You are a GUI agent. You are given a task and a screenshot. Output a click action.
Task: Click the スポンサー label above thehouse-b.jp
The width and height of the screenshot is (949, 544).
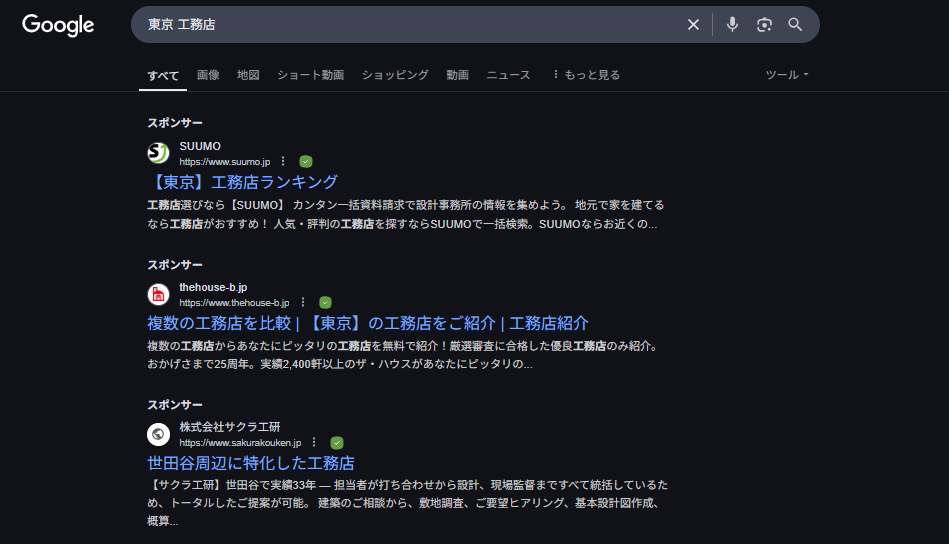point(175,265)
